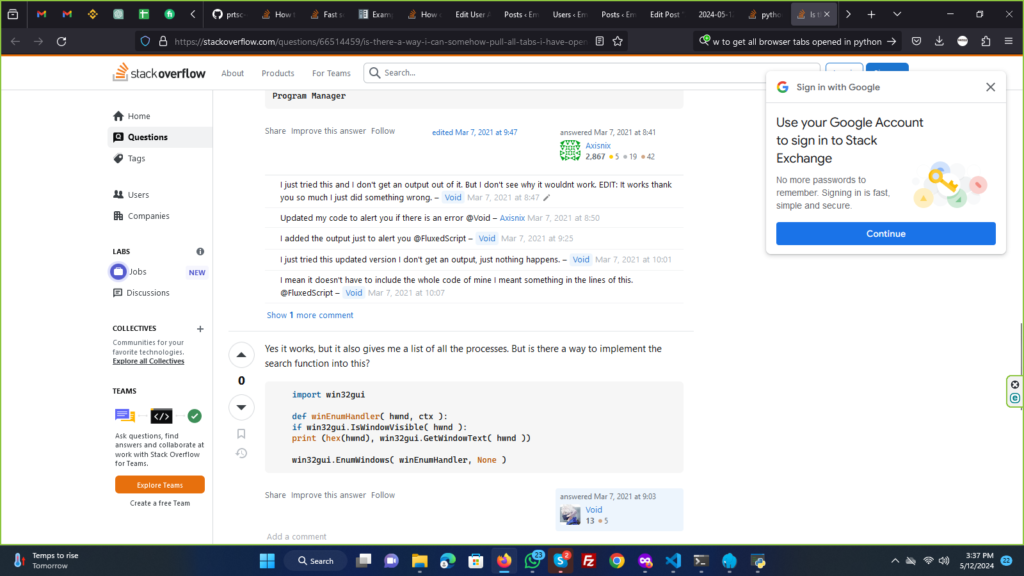
Task: Upvote the win32gui answer
Action: [241, 355]
